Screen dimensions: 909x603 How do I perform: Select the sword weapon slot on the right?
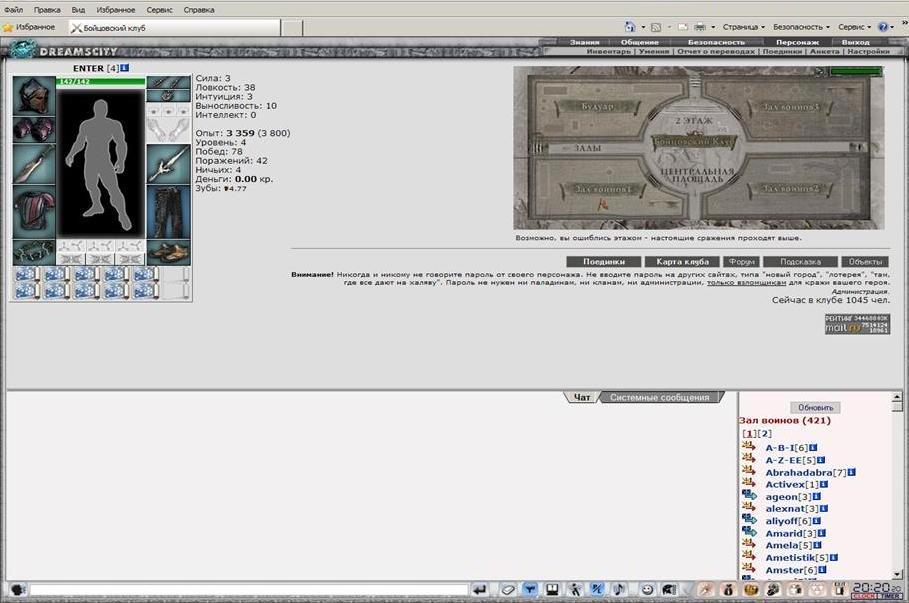point(169,164)
